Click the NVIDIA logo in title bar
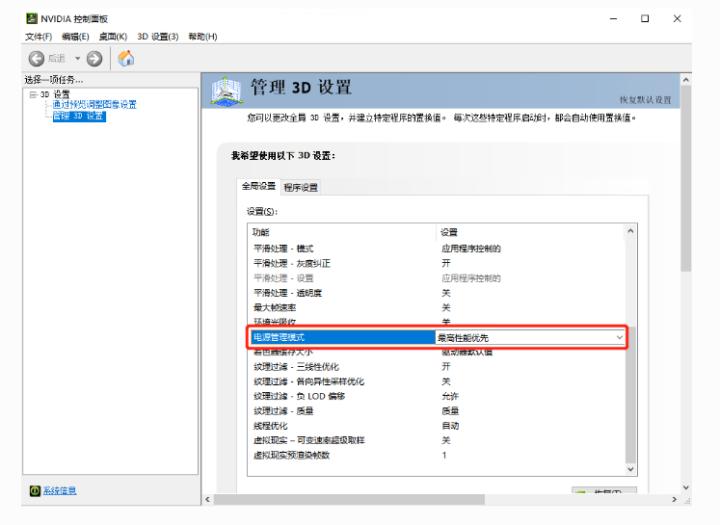This screenshot has height=525, width=720. [x=32, y=18]
